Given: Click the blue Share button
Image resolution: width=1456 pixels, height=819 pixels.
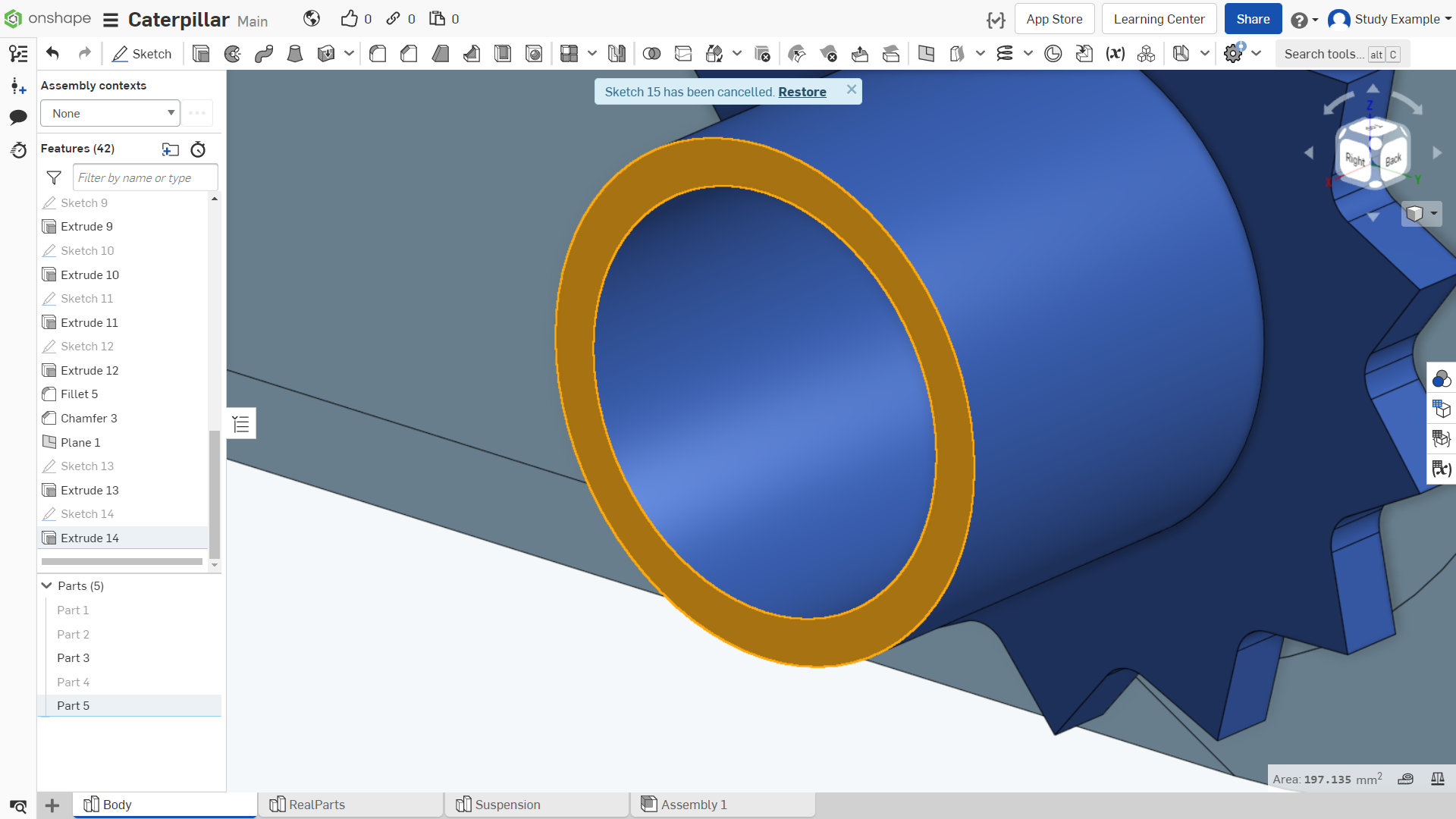Looking at the screenshot, I should pyautogui.click(x=1253, y=19).
